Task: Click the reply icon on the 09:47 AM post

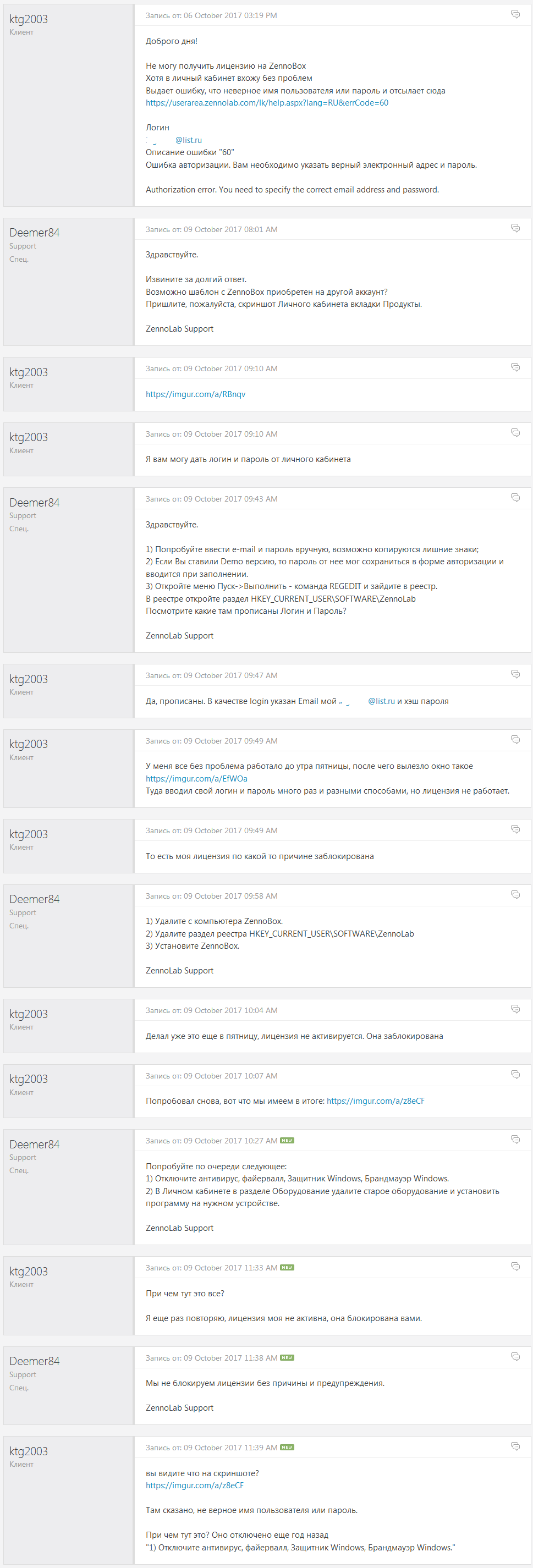Action: click(x=515, y=674)
